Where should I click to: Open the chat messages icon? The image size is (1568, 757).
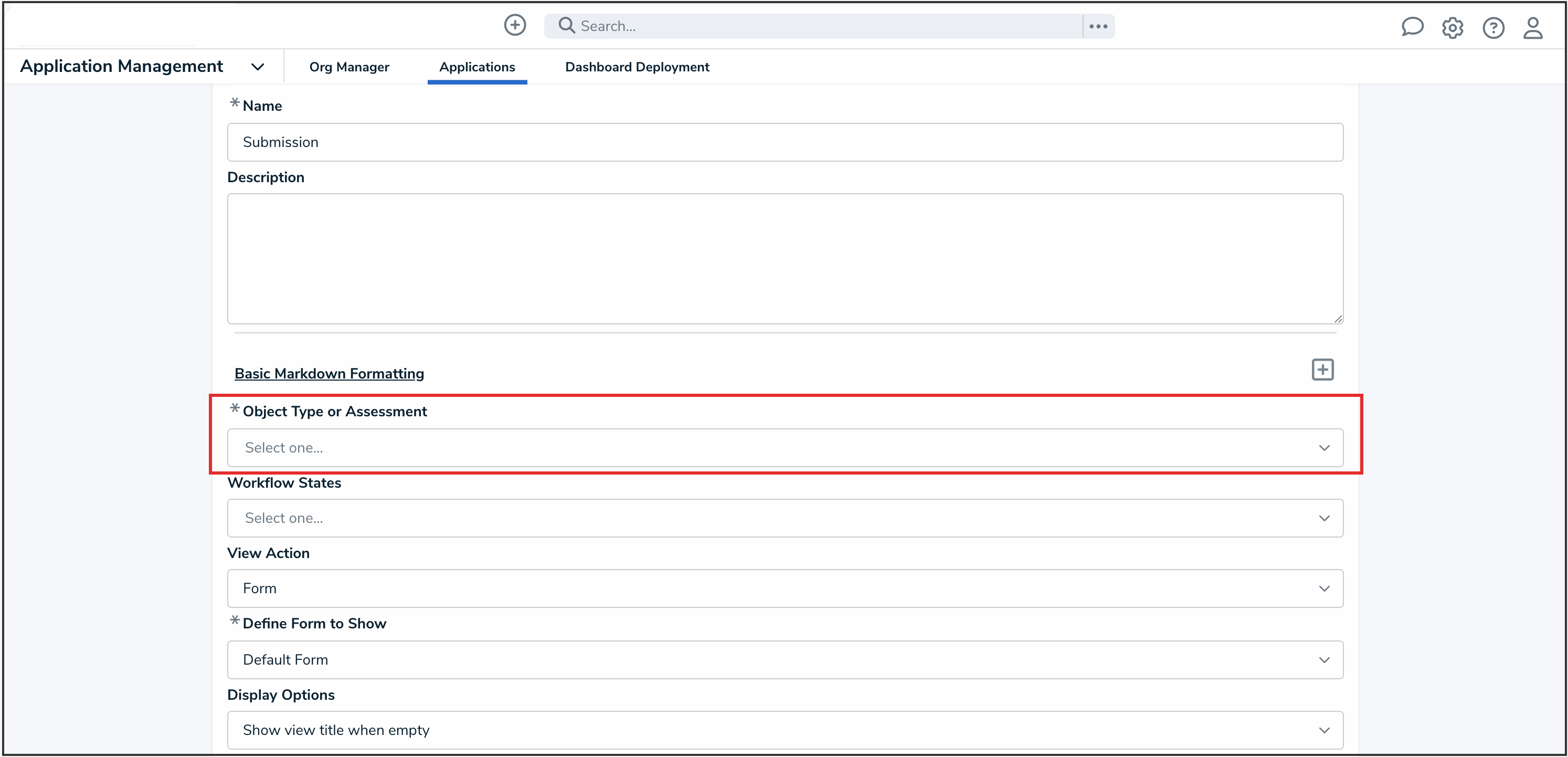1412,27
